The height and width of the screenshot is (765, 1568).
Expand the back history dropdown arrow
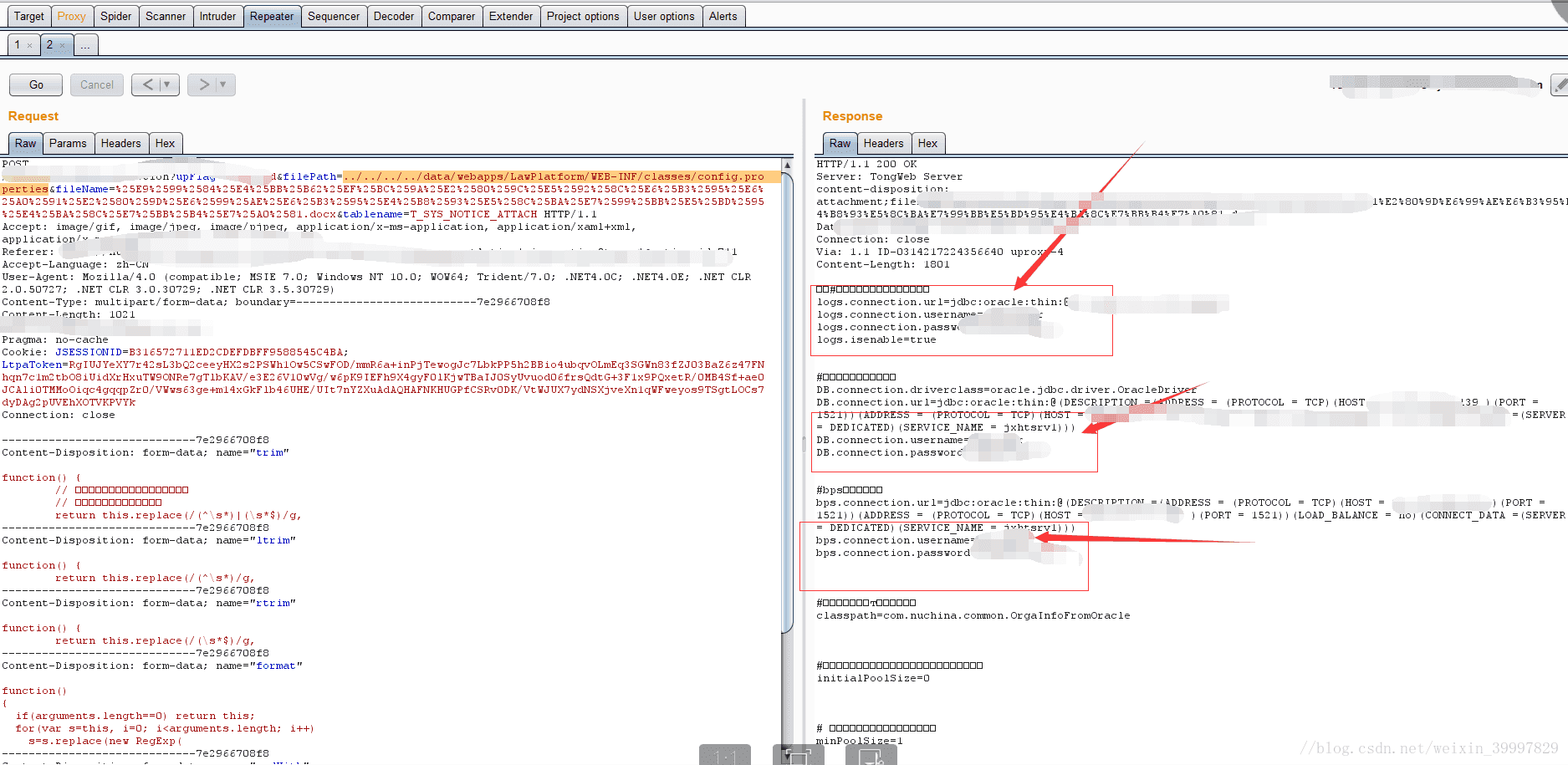tap(167, 84)
